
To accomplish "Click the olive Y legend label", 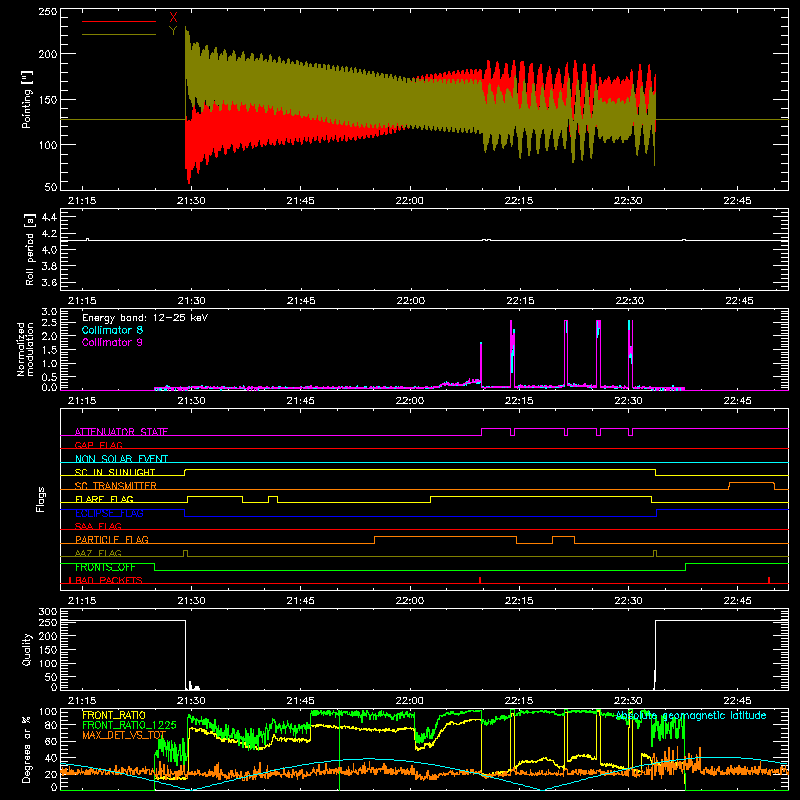I will pyautogui.click(x=173, y=31).
